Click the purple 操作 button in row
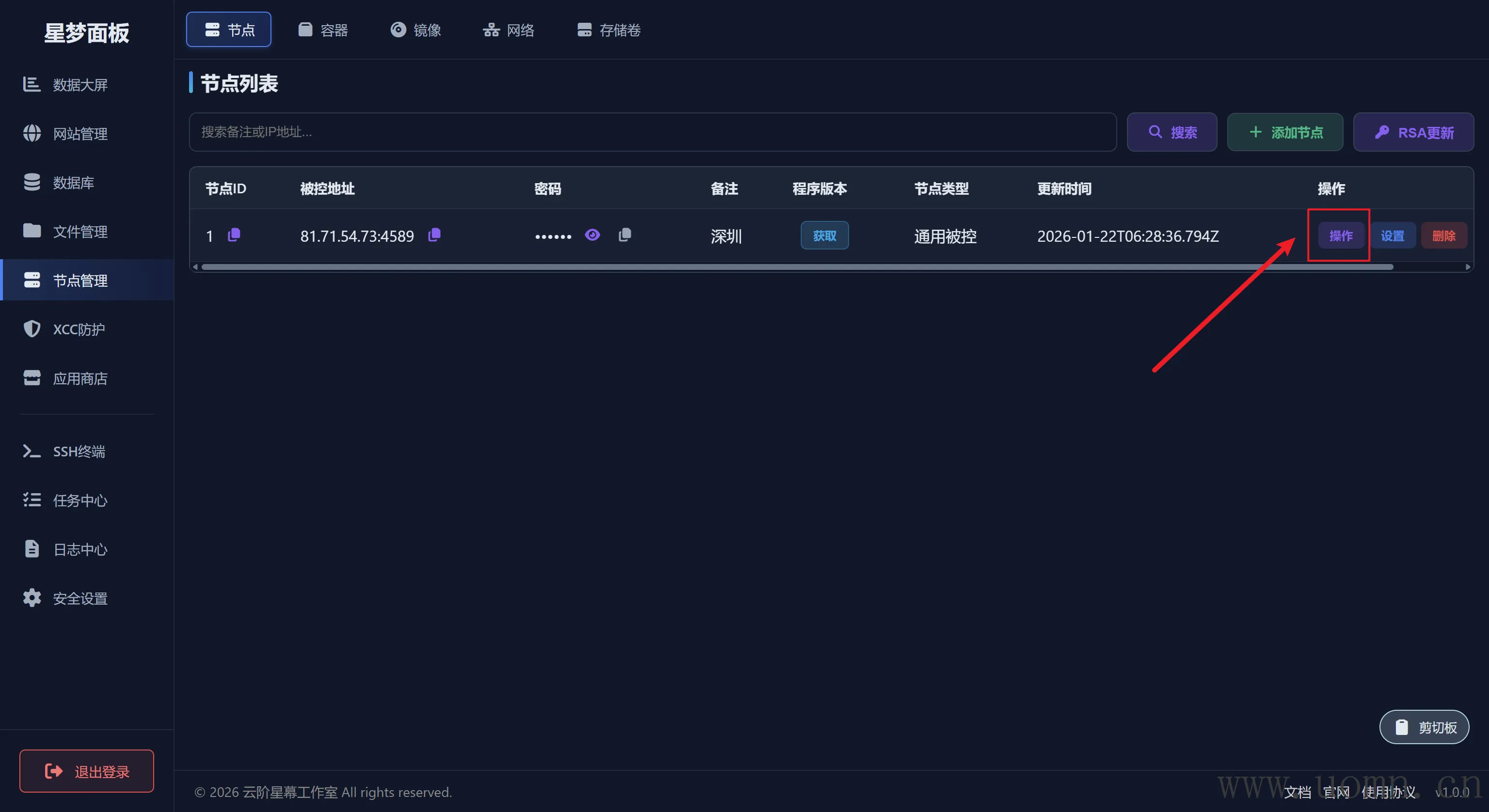This screenshot has height=812, width=1489. (x=1341, y=235)
